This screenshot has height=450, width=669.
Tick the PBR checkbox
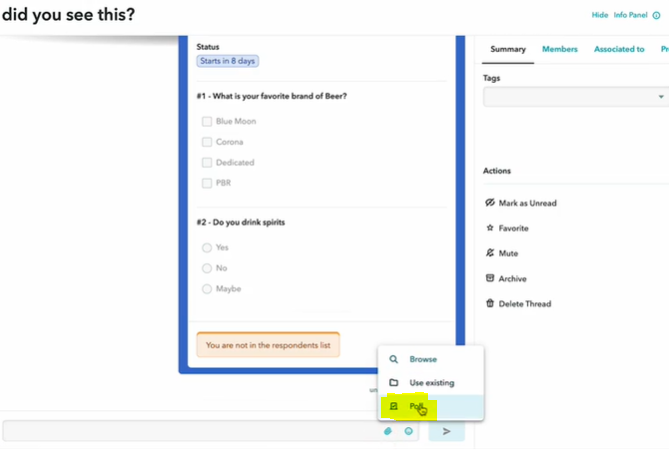click(207, 183)
